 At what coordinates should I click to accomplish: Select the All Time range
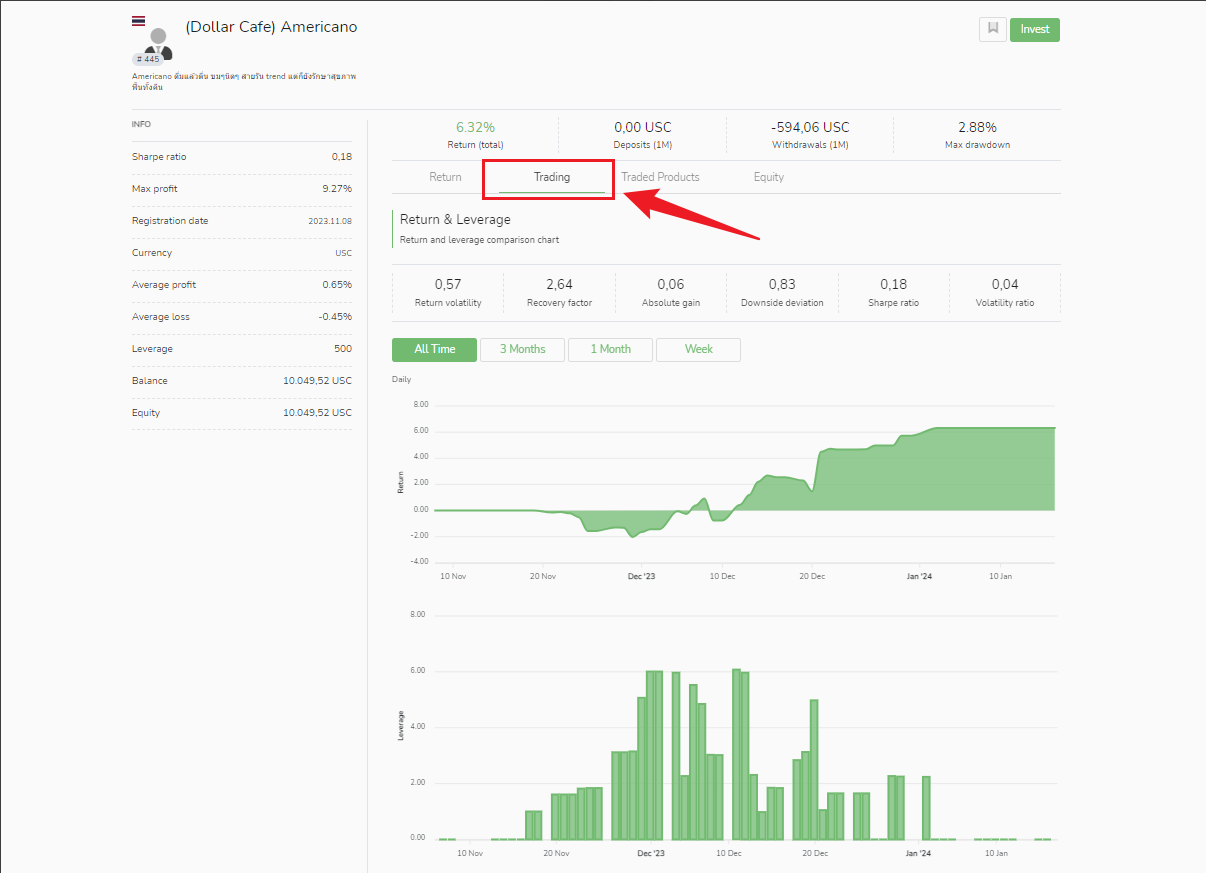[x=435, y=349]
